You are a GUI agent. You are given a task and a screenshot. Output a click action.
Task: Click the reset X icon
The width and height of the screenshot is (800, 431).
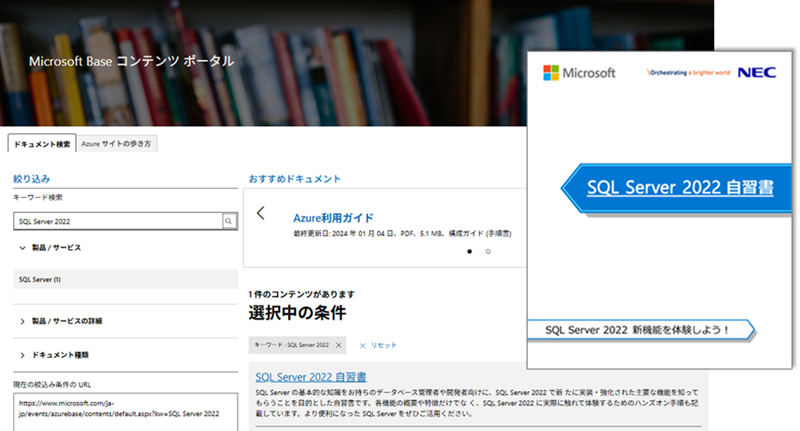tap(362, 346)
